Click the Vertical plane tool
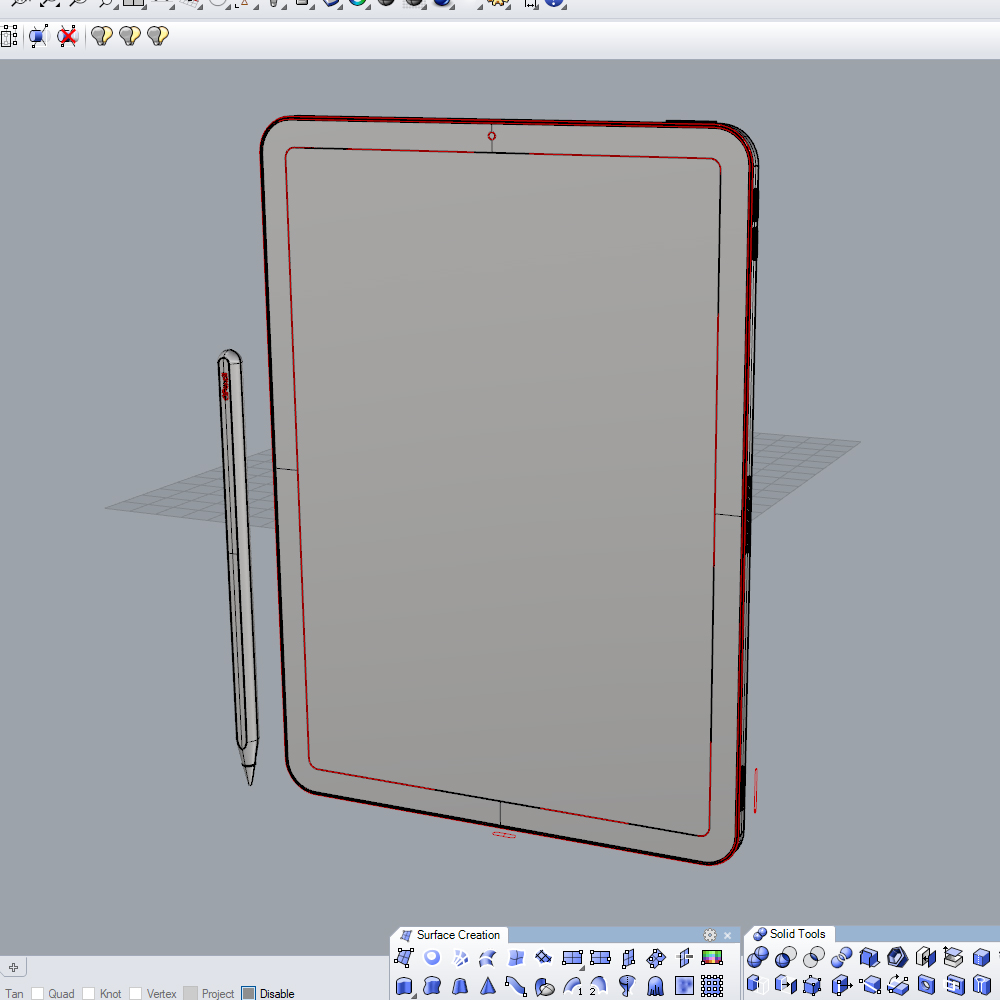The height and width of the screenshot is (1000, 1000). tap(628, 957)
